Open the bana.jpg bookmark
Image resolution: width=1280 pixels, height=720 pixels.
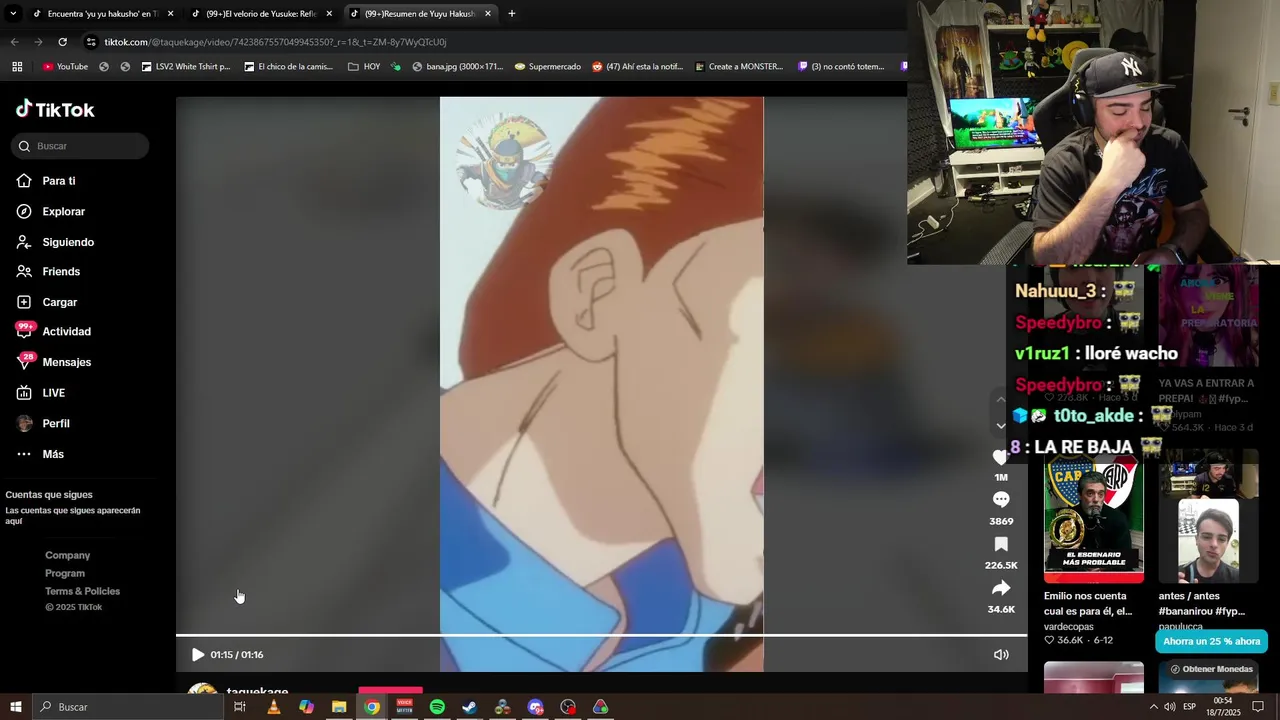pos(458,67)
